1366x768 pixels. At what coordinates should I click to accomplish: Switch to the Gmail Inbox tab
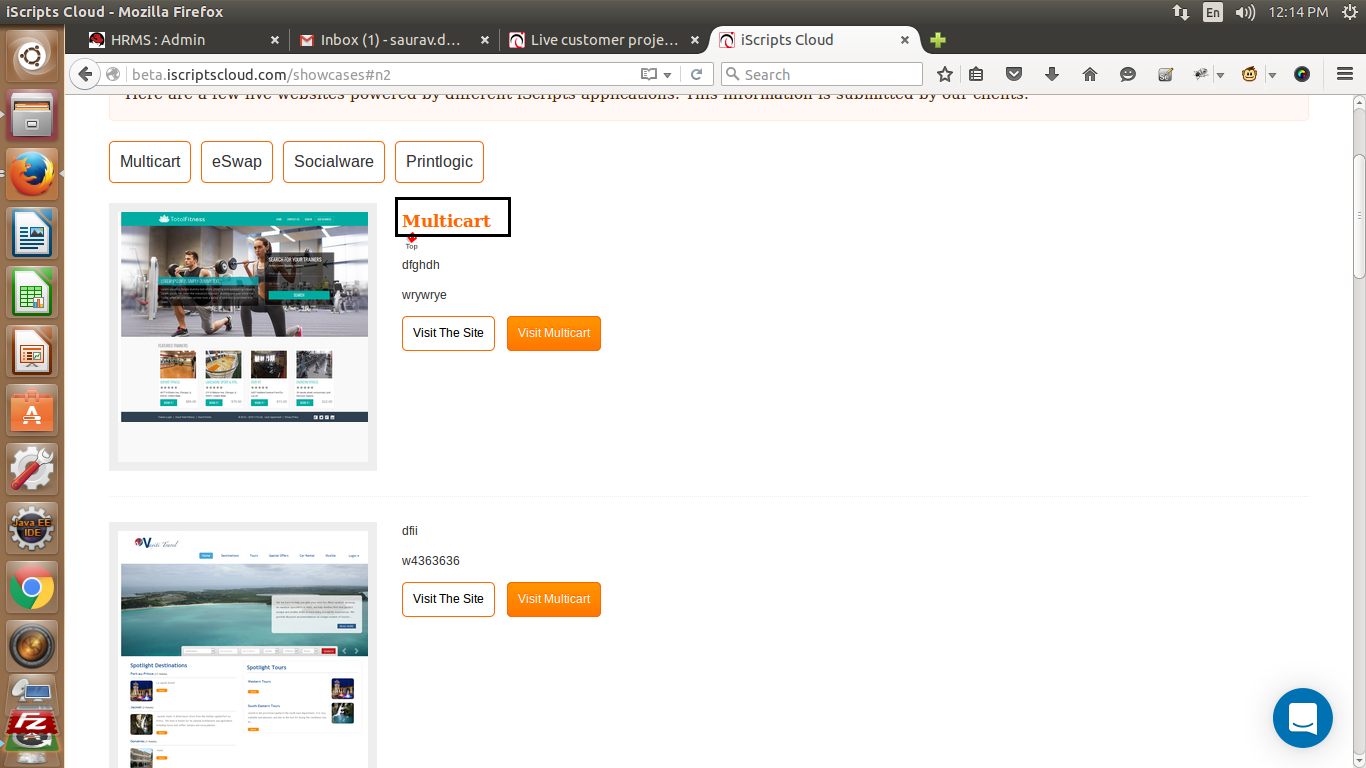coord(390,40)
